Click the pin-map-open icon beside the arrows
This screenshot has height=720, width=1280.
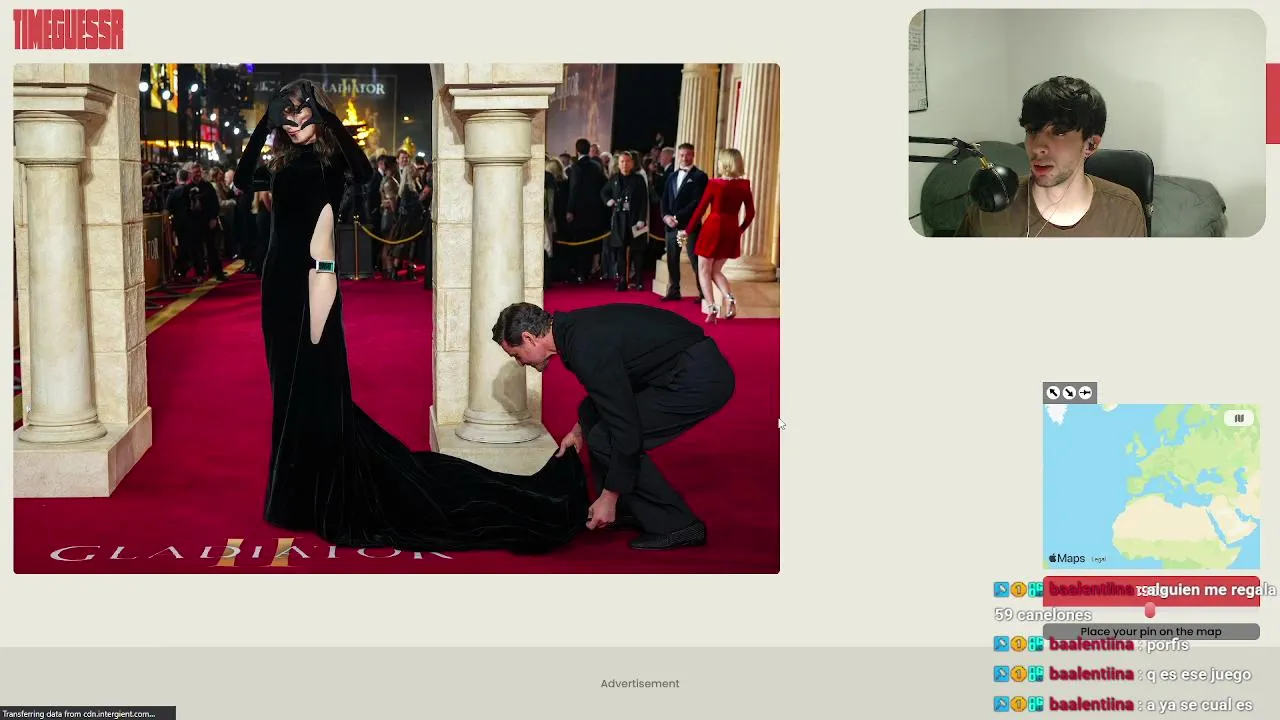coord(1085,393)
